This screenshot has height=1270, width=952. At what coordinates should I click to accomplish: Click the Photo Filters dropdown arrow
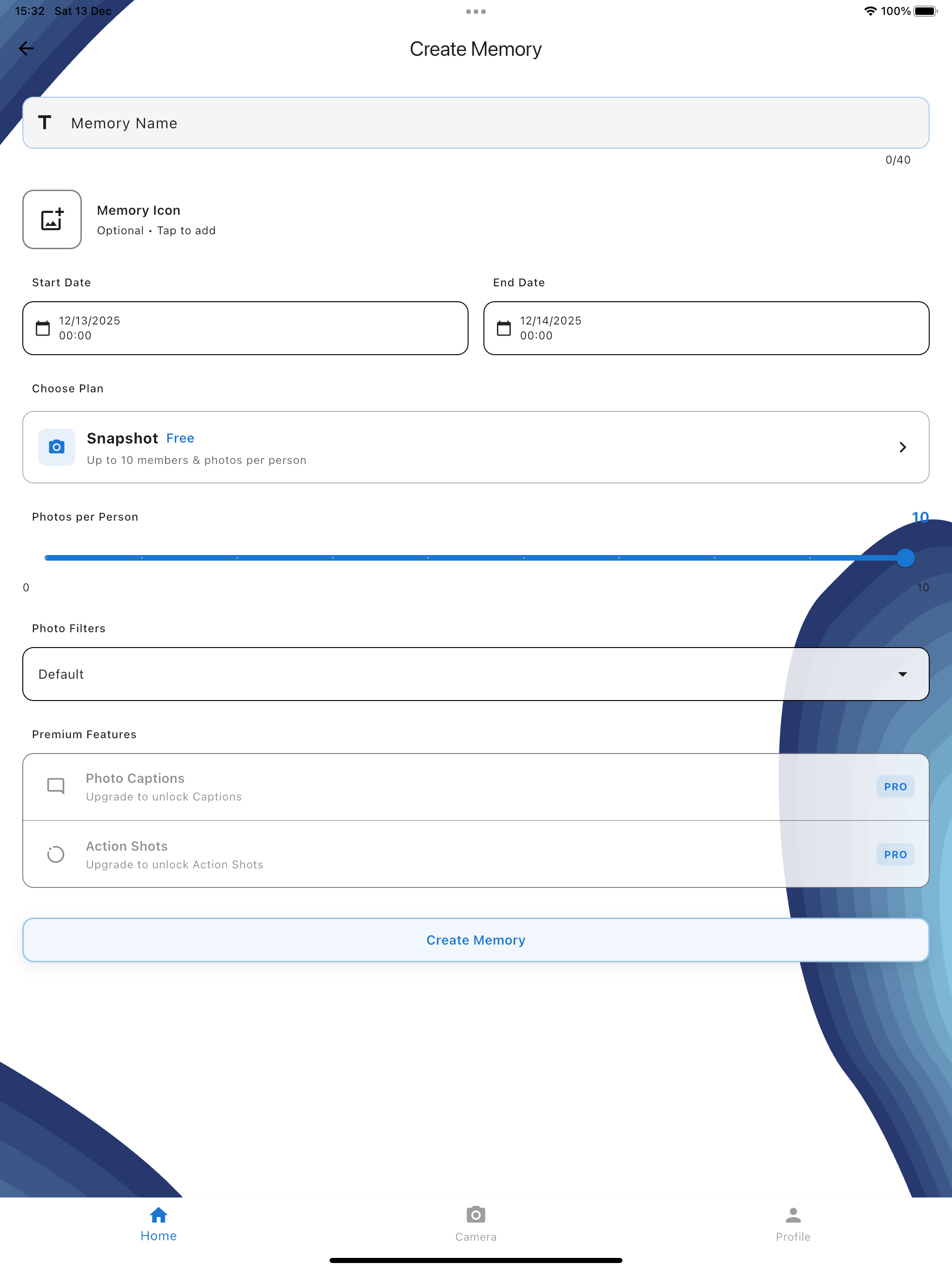[x=903, y=674]
